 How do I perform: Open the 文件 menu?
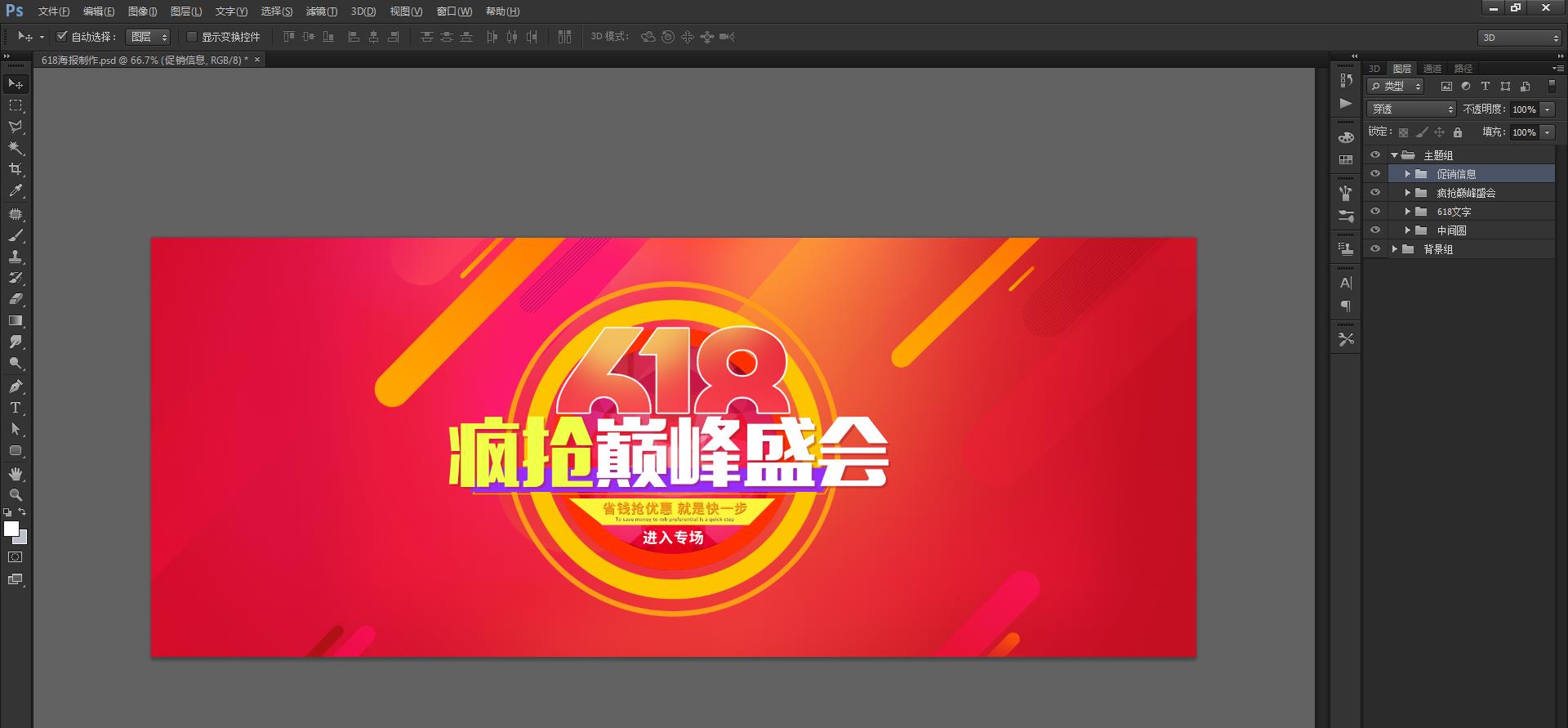click(x=53, y=11)
